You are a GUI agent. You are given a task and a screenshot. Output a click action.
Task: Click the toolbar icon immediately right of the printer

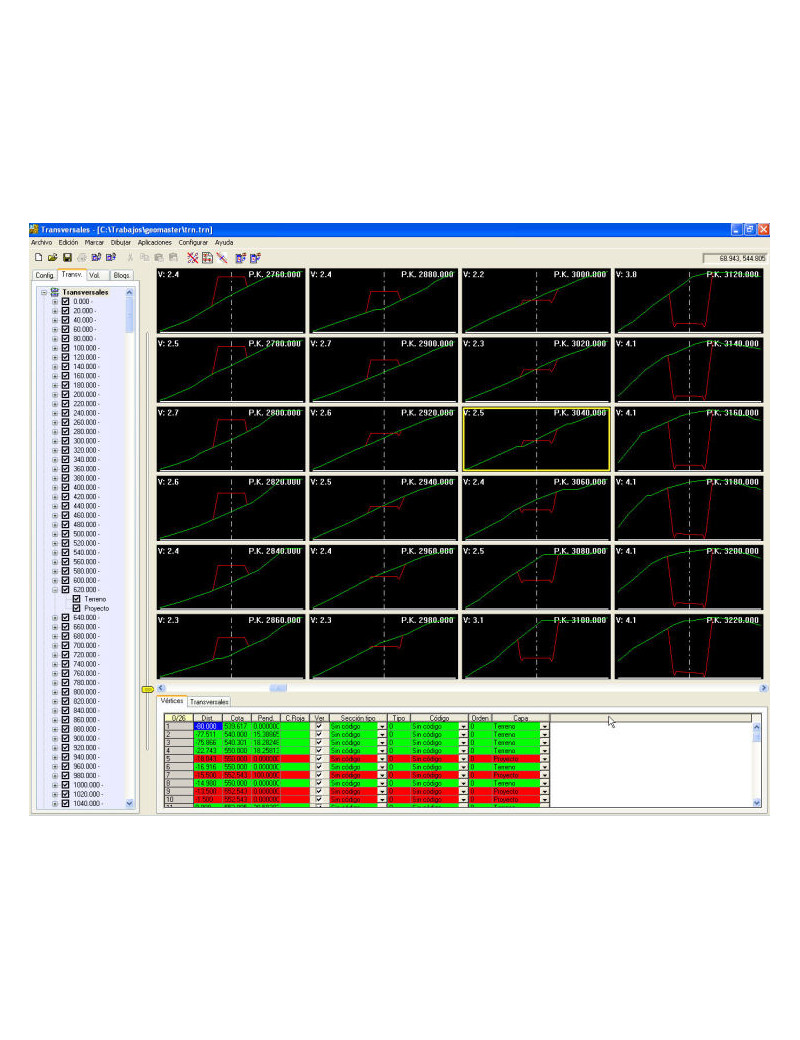coord(96,257)
